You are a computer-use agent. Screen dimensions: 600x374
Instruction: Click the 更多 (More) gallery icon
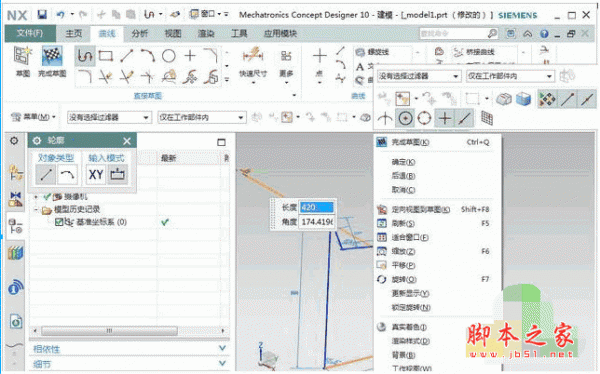286,56
